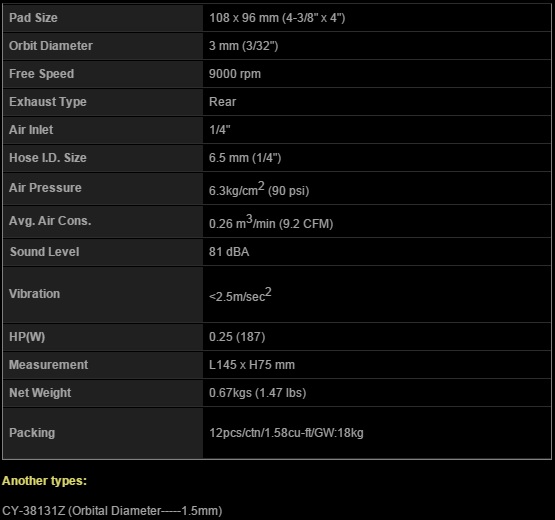Select the 'Packing' label
Image resolution: width=555 pixels, height=520 pixels.
coord(32,433)
